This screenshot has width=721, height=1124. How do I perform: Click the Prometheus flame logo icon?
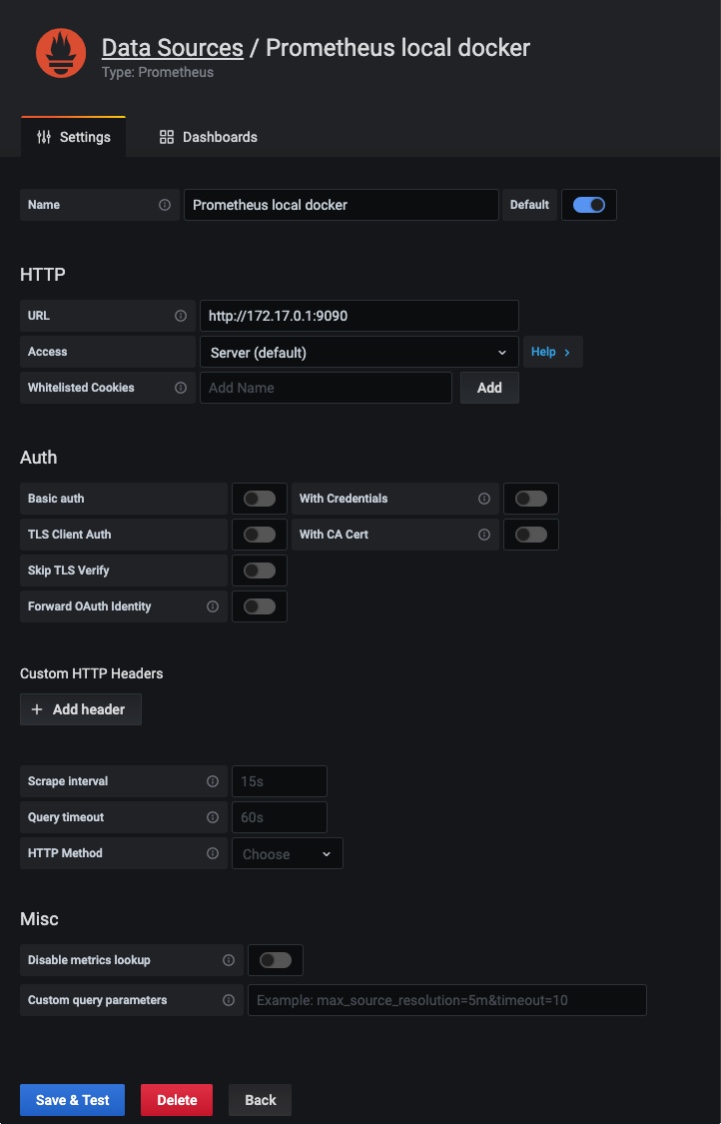[61, 53]
